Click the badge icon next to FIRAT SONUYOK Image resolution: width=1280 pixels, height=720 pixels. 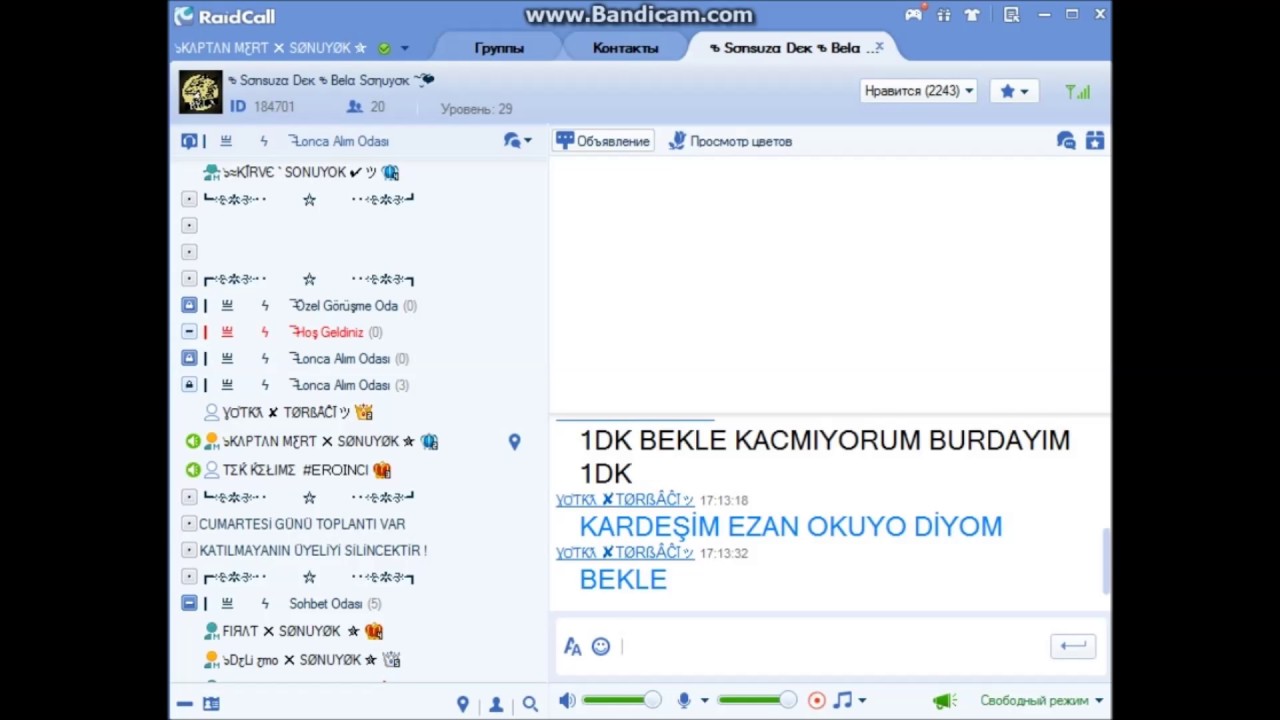click(x=374, y=632)
